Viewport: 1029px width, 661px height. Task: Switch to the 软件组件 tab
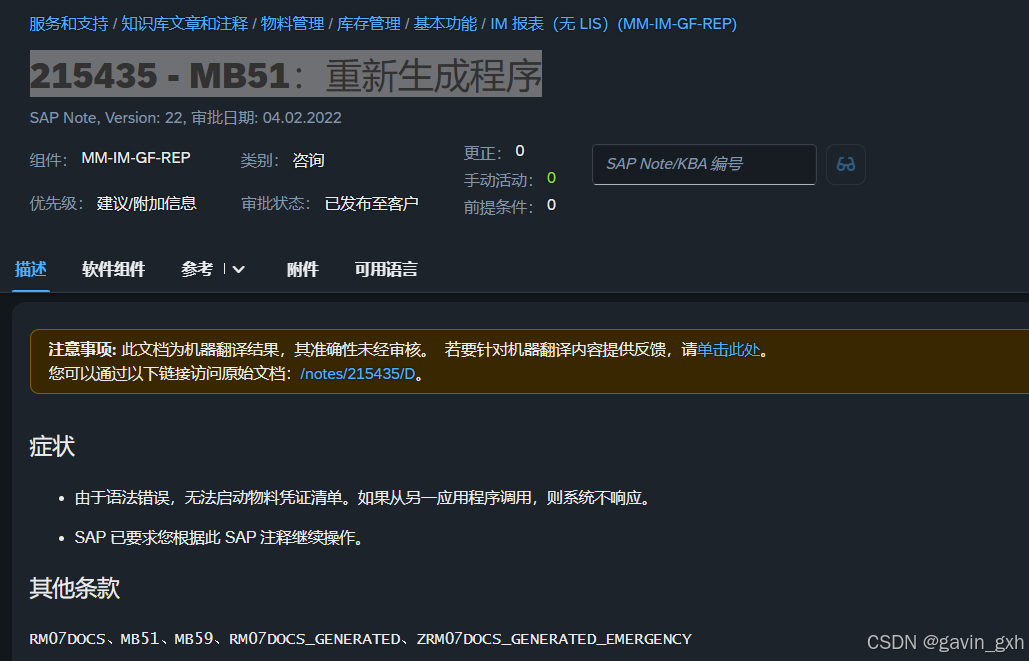pos(113,269)
